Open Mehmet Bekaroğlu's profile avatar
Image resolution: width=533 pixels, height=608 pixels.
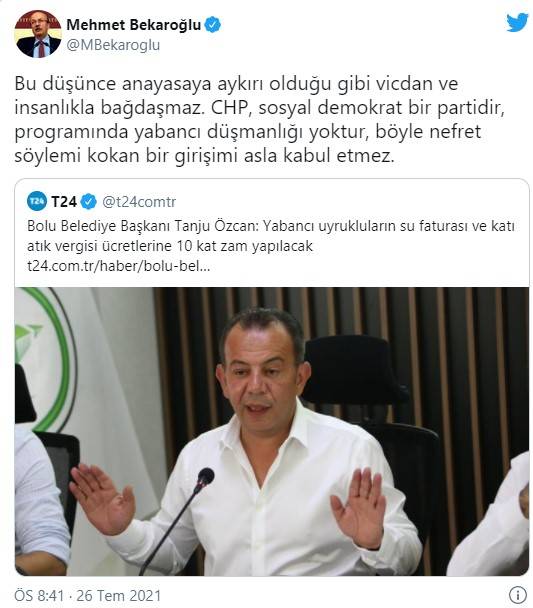pos(38,34)
